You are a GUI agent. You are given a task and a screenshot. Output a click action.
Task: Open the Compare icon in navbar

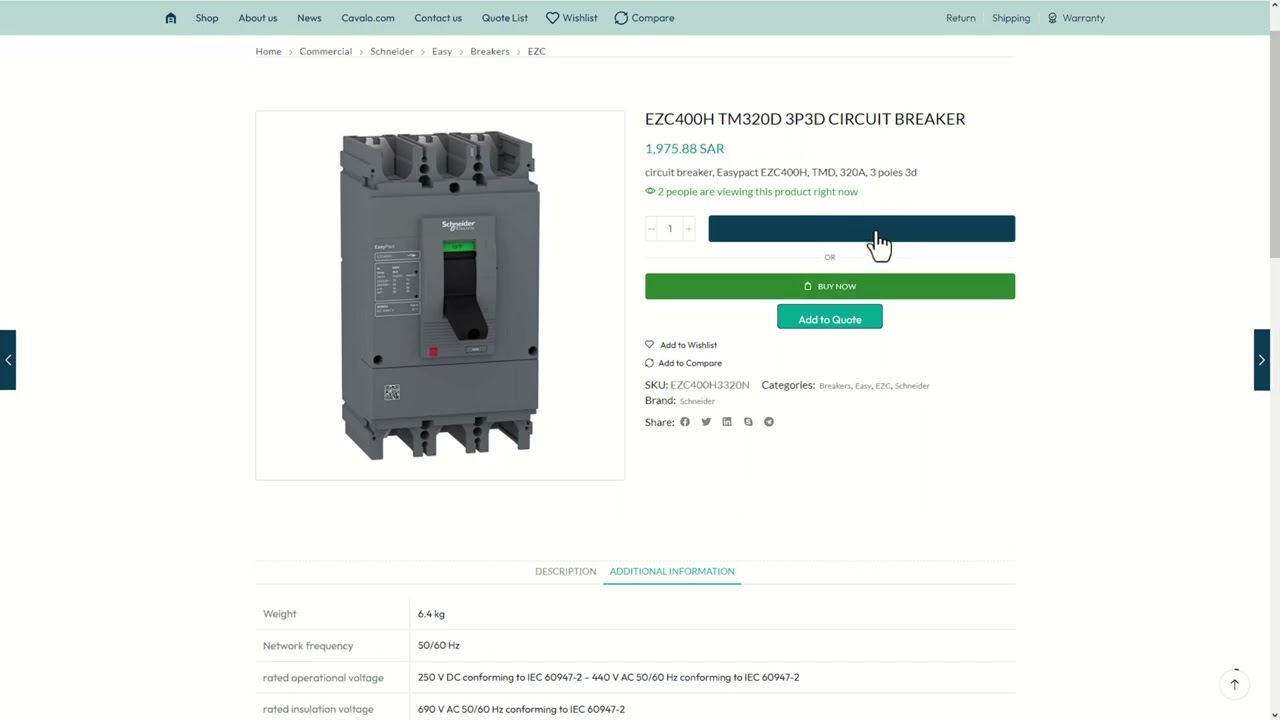point(621,18)
